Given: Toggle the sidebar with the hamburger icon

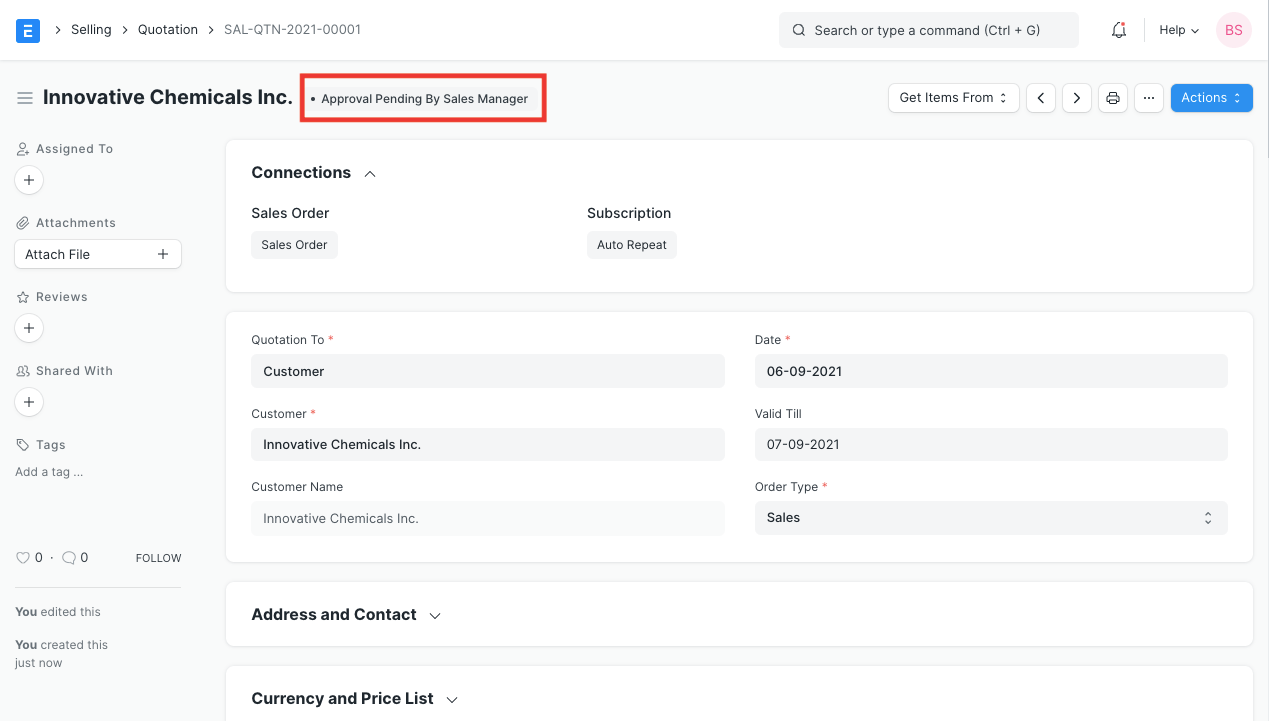Looking at the screenshot, I should (25, 97).
